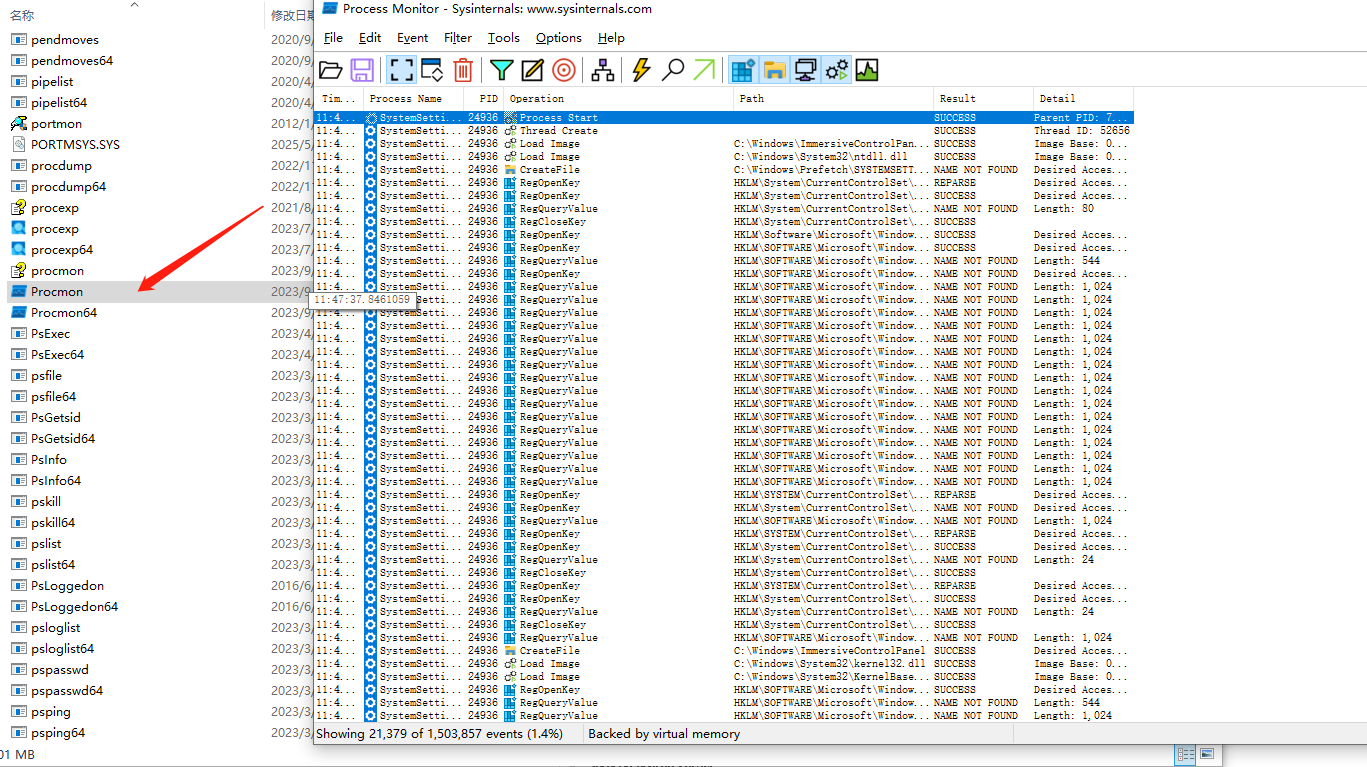Select pendmoves64 file in Explorer
The height and width of the screenshot is (767, 1367).
72,61
